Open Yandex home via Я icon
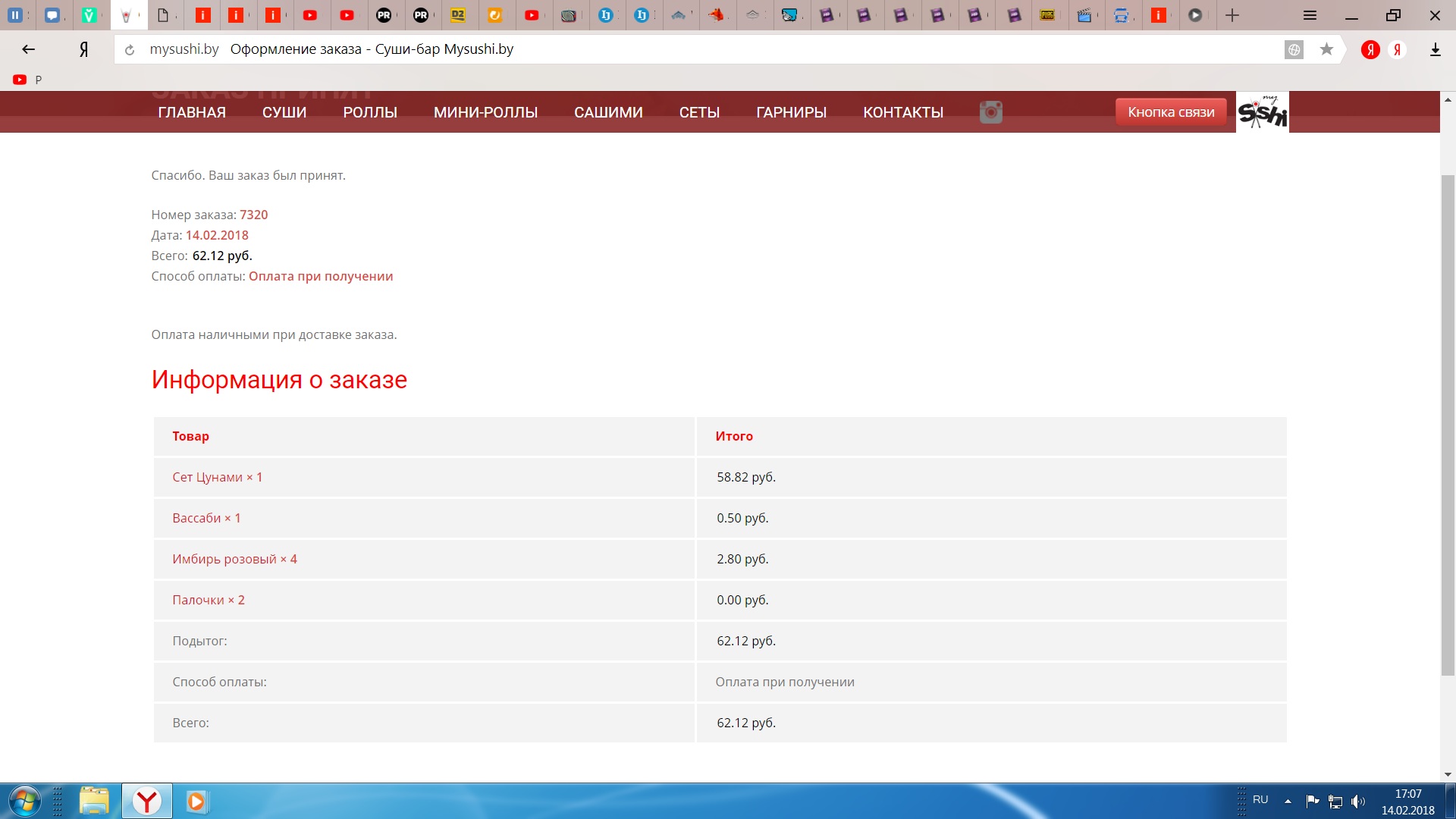The image size is (1456, 819). [x=83, y=49]
